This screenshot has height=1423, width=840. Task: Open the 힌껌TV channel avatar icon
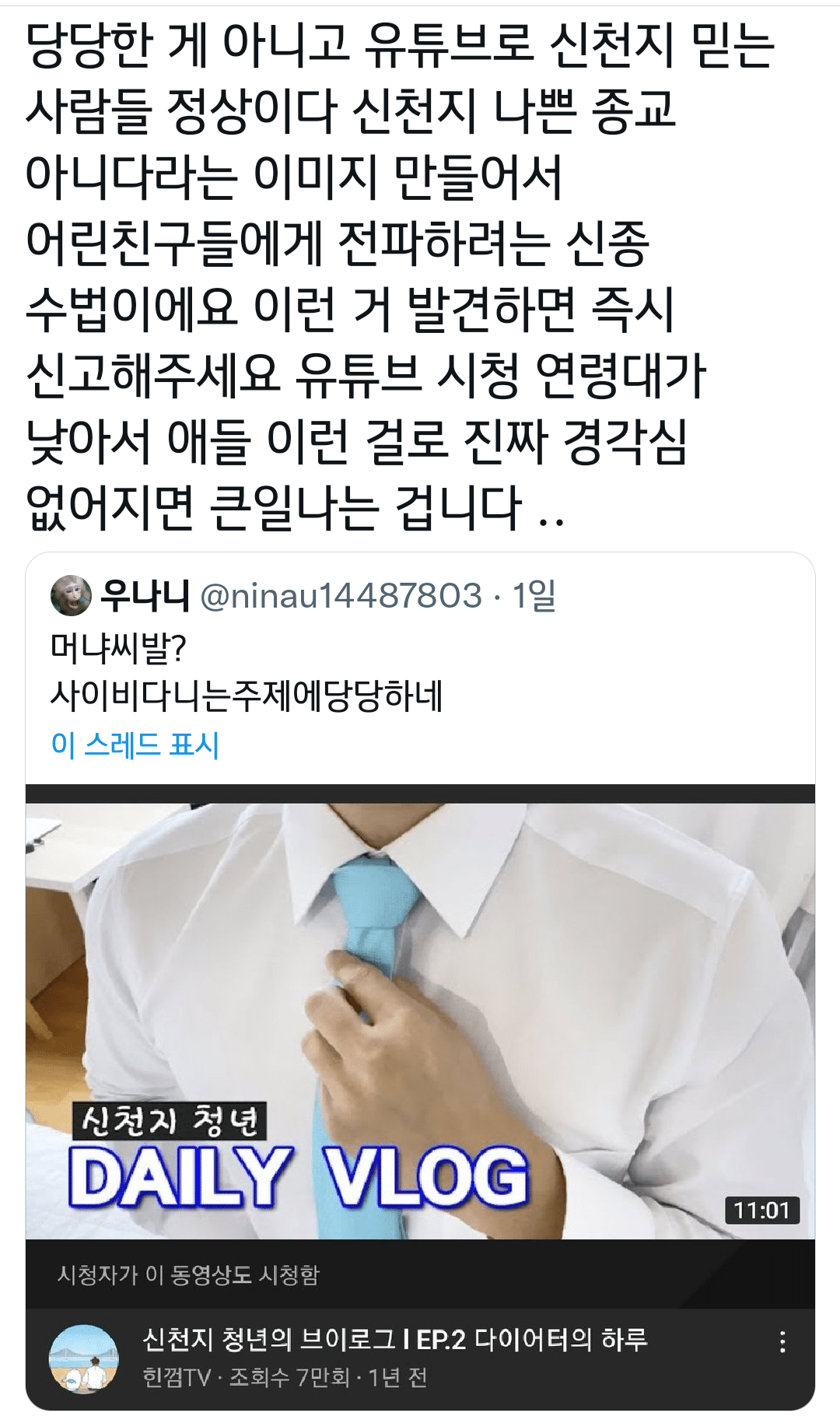[84, 1358]
